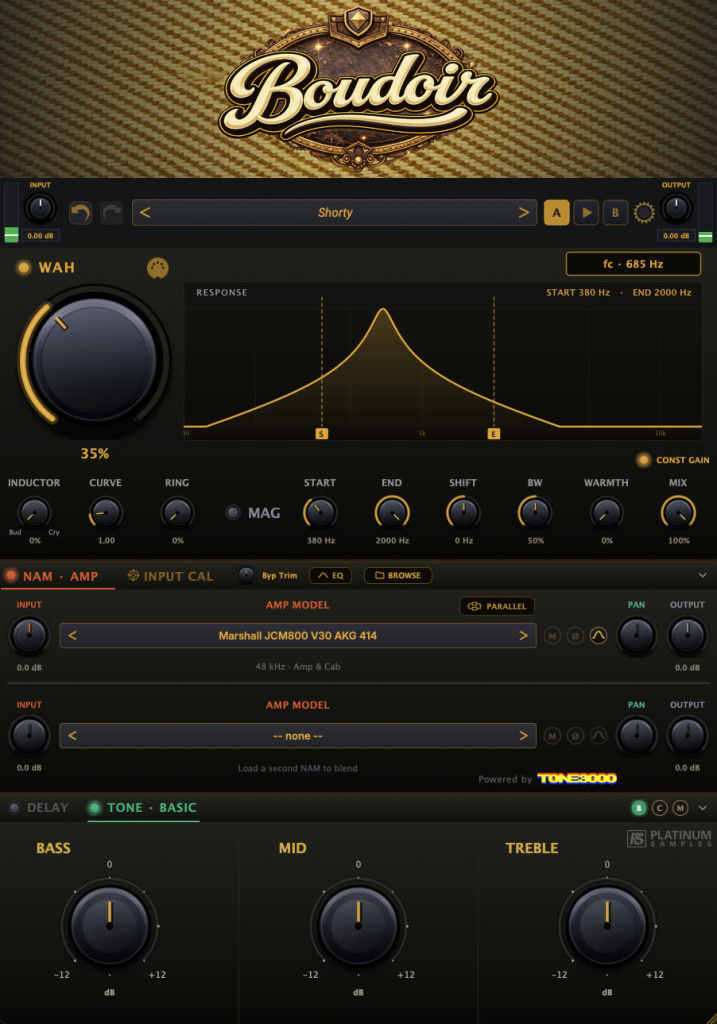
Task: Click the input calibration target icon
Action: click(133, 575)
